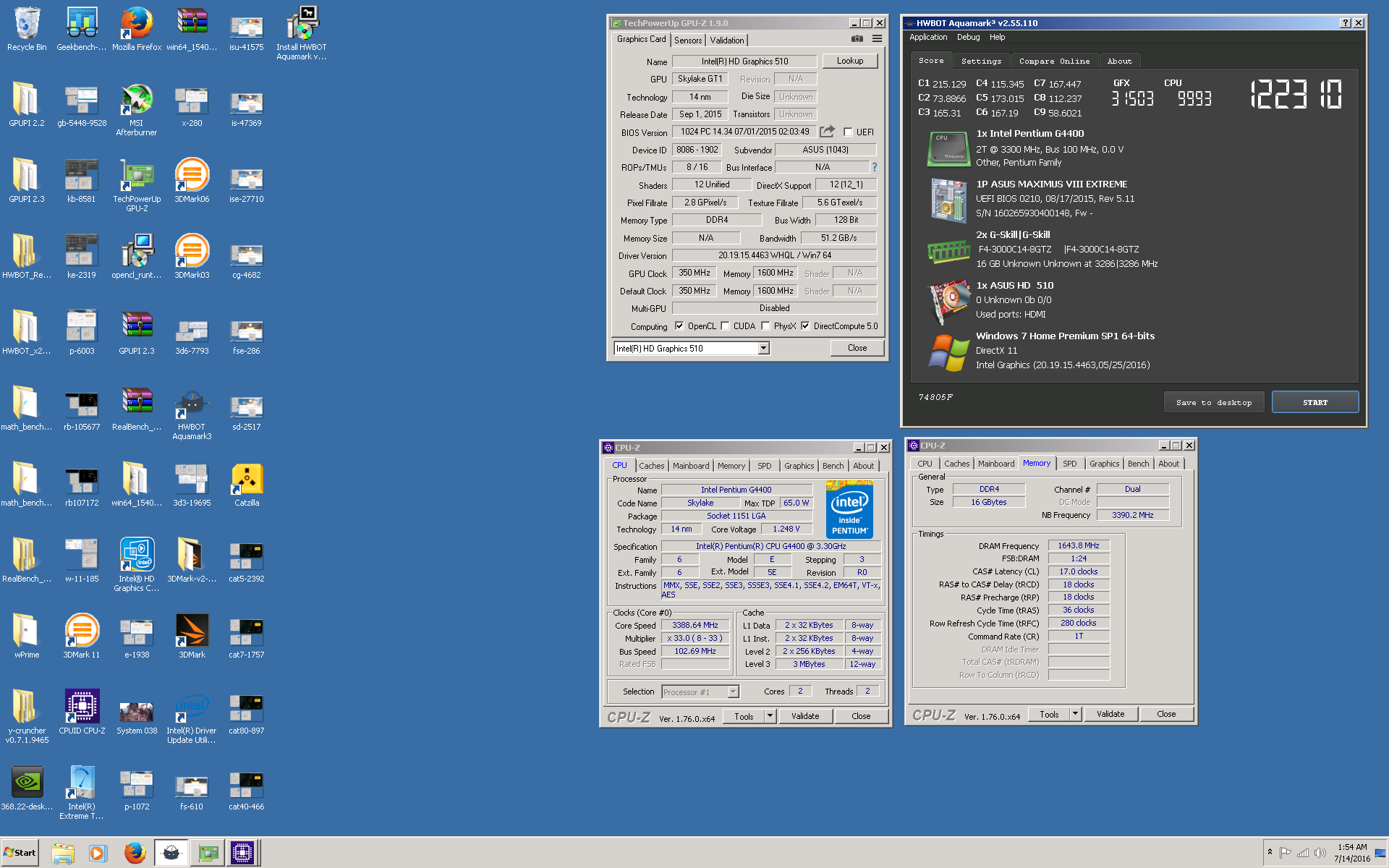Click GPU-Z screenshot camera icon

[x=857, y=39]
